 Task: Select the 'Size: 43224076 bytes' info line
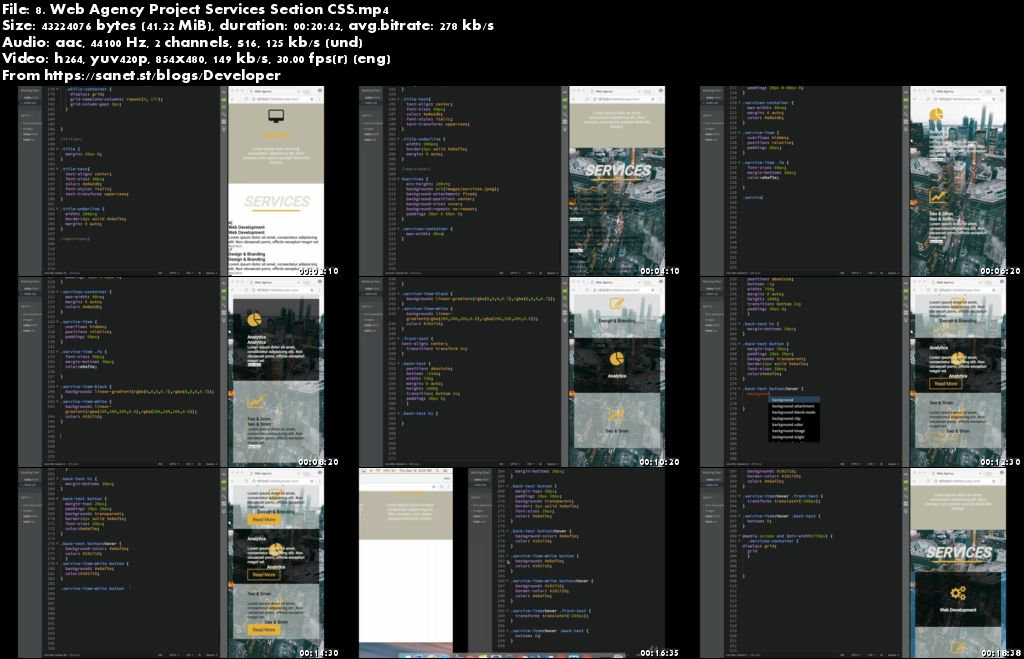pyautogui.click(x=248, y=26)
